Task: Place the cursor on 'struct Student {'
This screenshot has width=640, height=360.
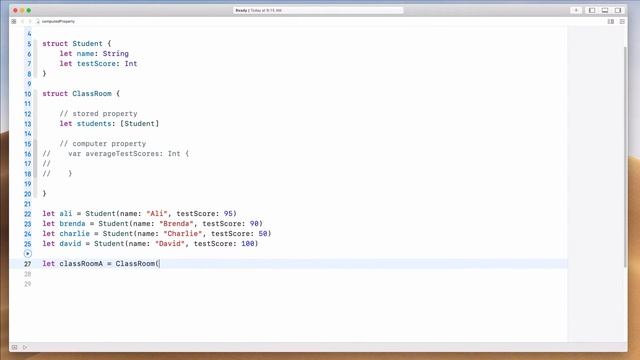Action: [x=77, y=44]
